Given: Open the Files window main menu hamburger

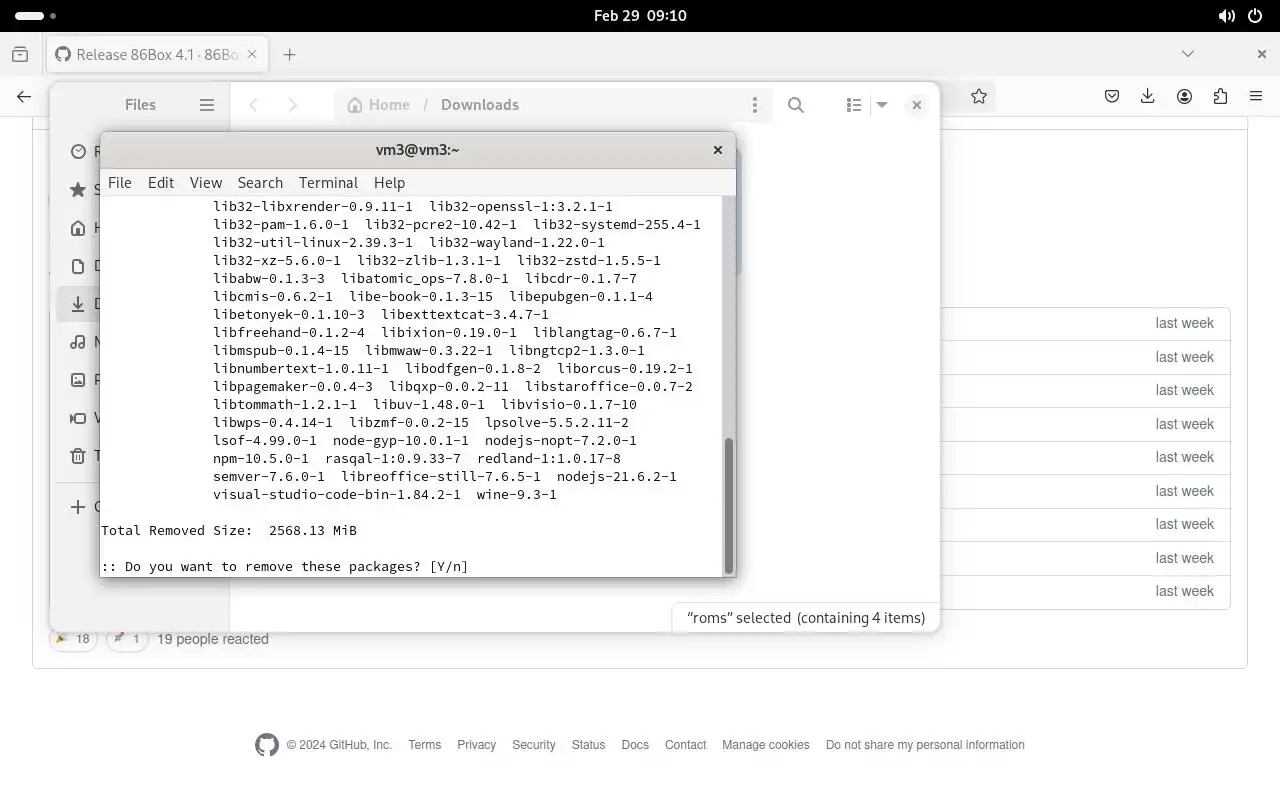Looking at the screenshot, I should point(207,105).
